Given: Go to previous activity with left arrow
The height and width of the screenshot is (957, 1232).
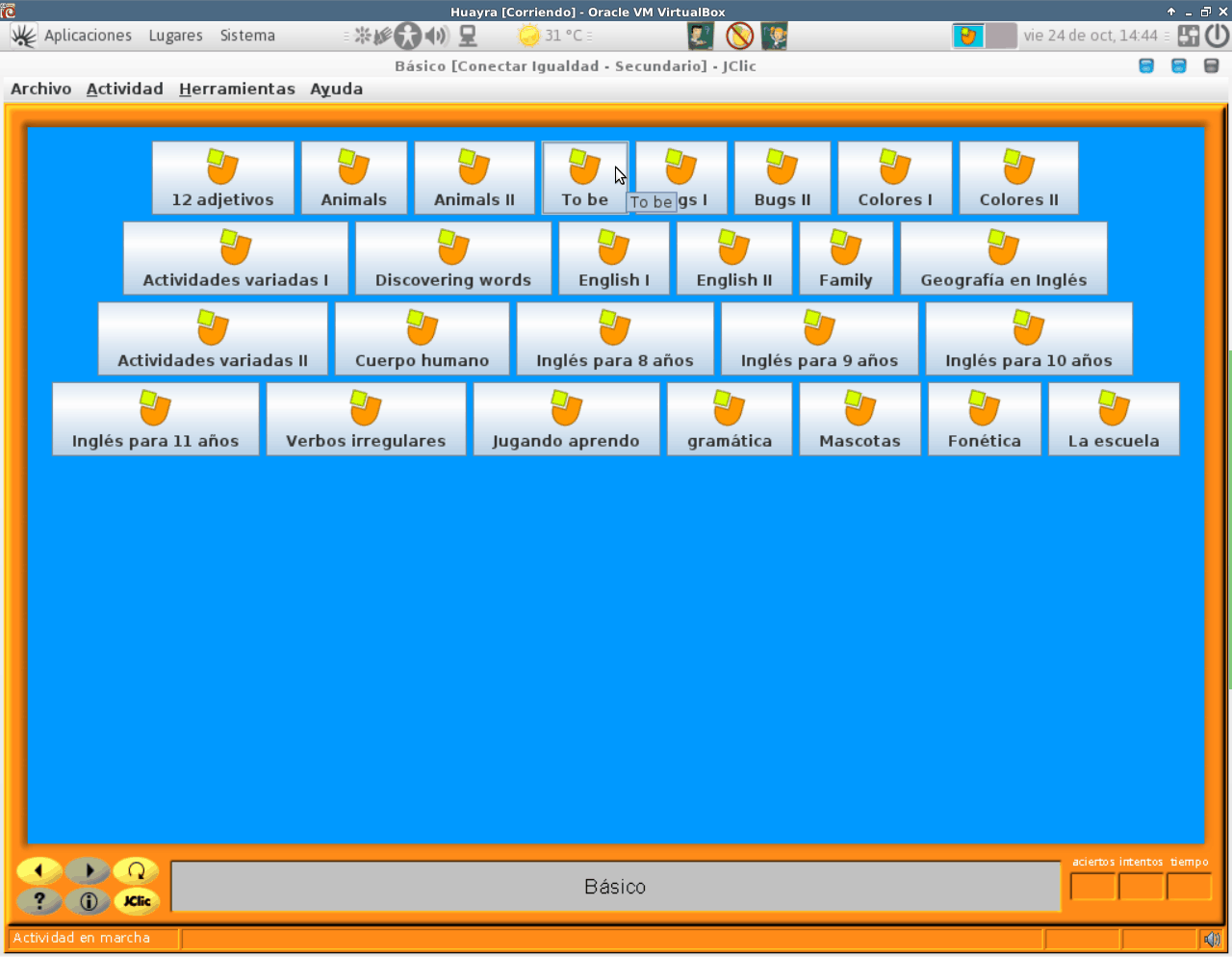Looking at the screenshot, I should [x=39, y=870].
